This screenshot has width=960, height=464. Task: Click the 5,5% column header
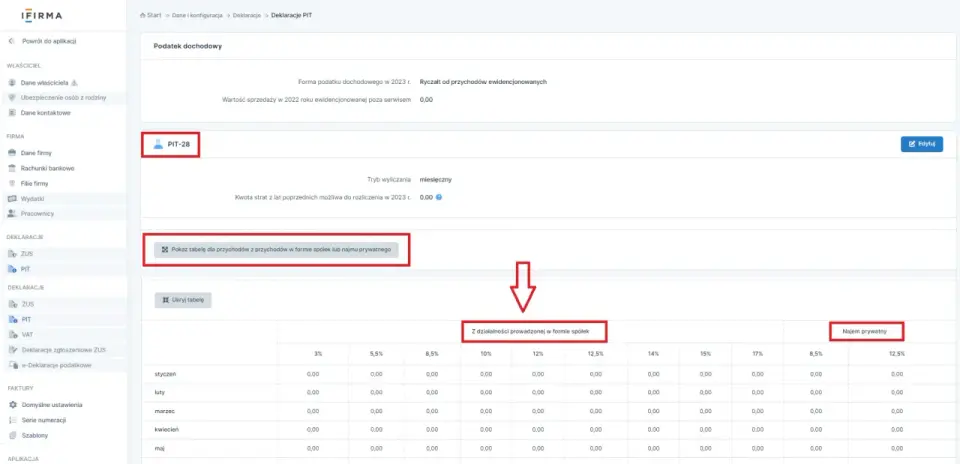point(376,354)
